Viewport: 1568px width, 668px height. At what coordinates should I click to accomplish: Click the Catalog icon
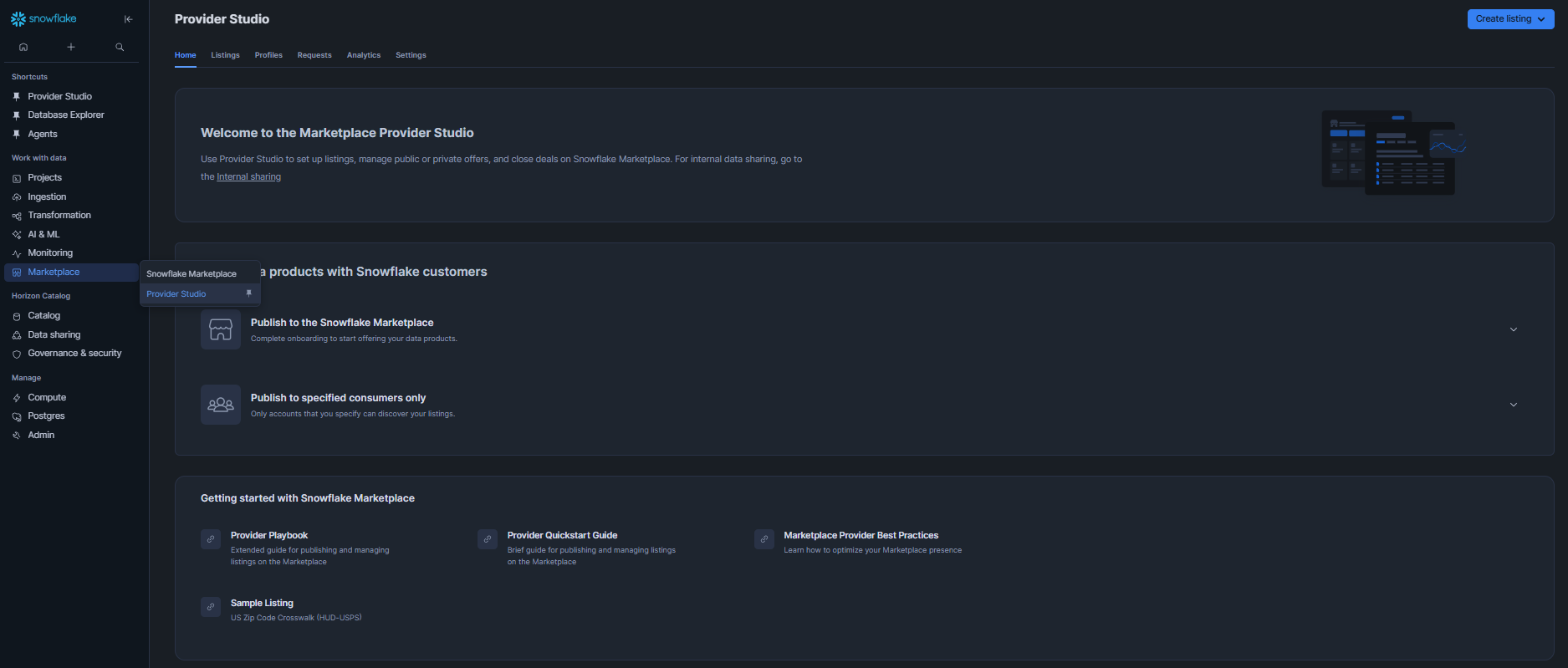(x=17, y=316)
